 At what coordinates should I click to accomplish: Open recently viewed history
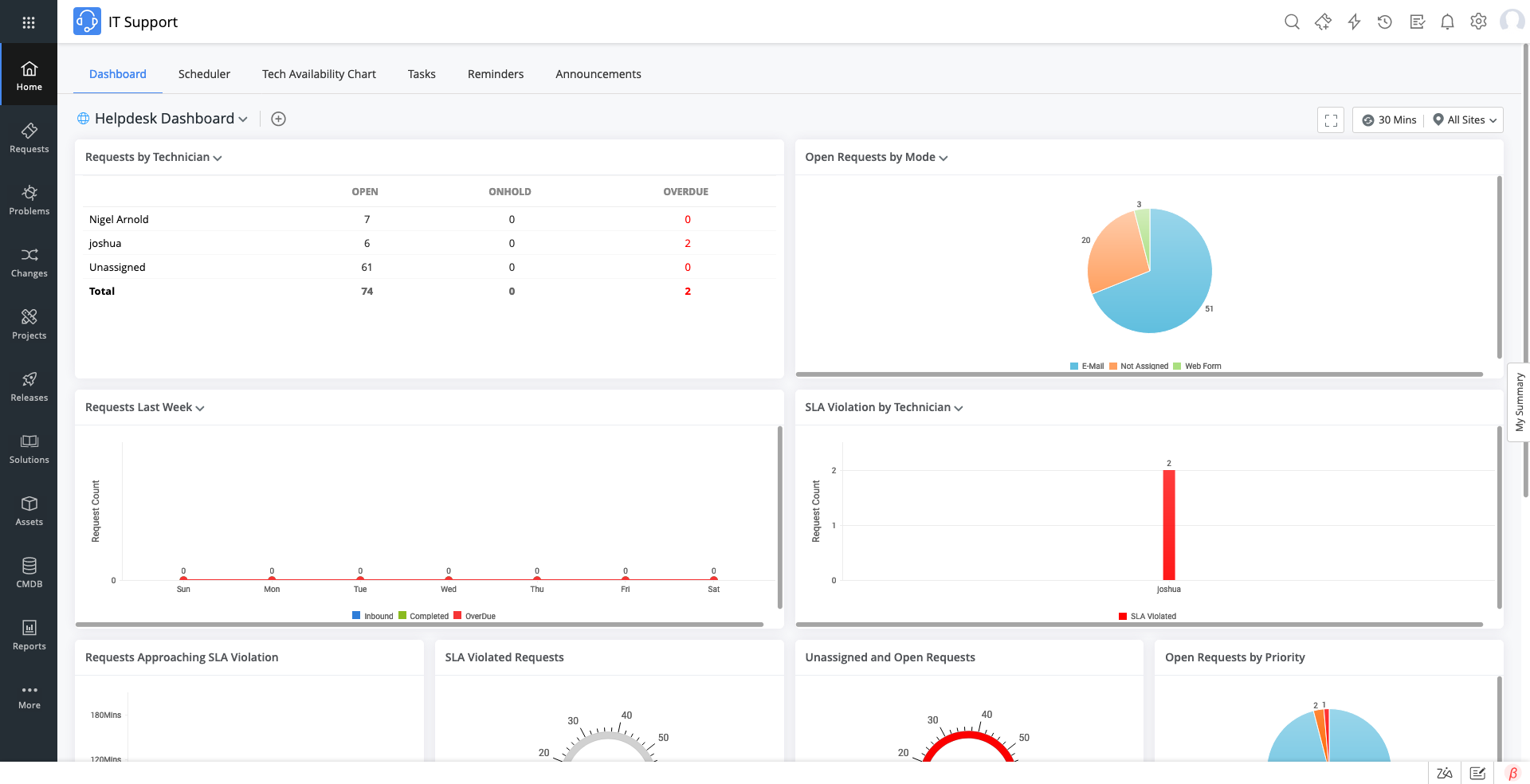(1384, 22)
